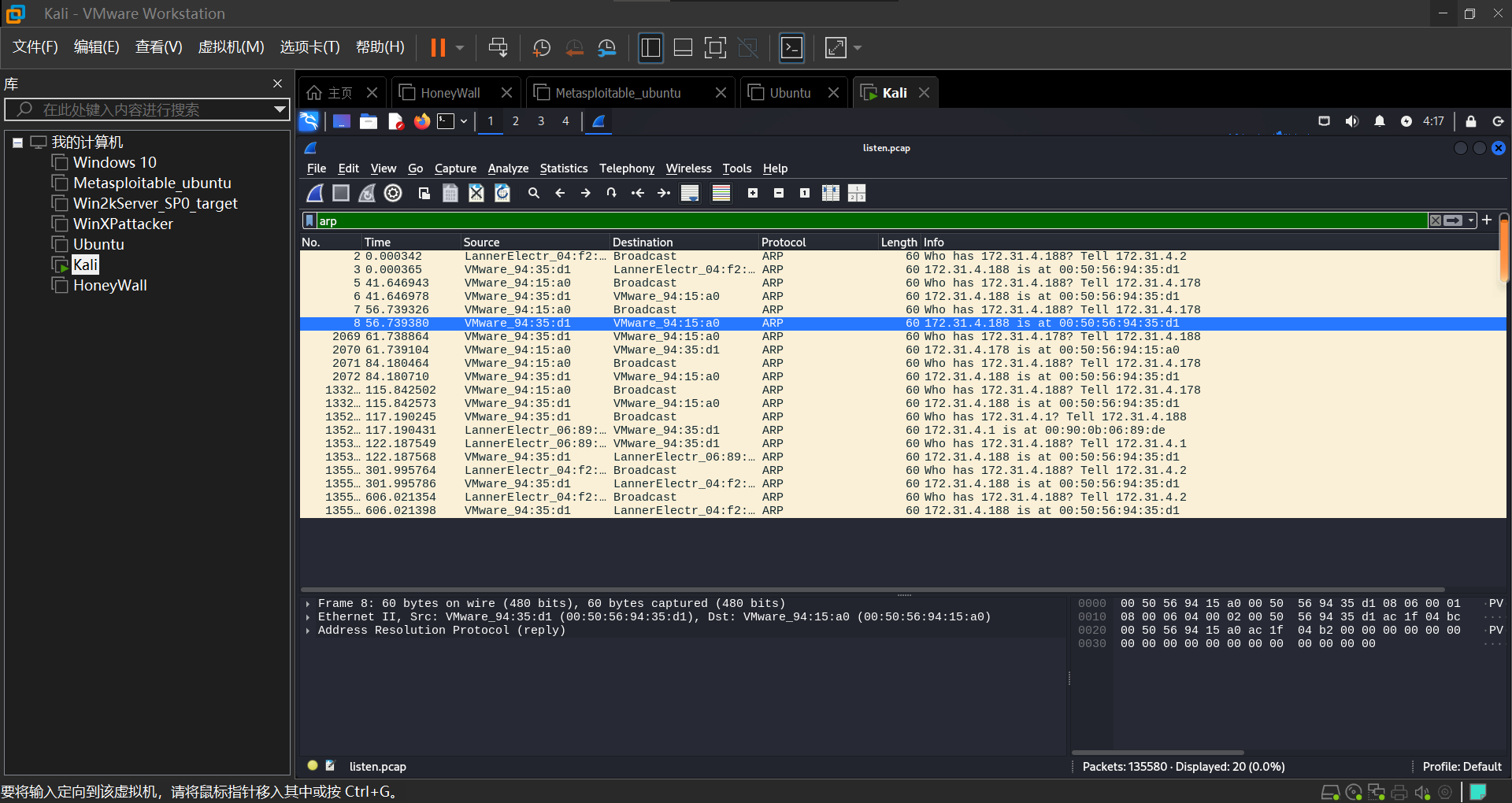Image resolution: width=1512 pixels, height=803 pixels.
Task: Switch to the Metasploitable_ubuntu VM tab
Action: click(618, 93)
